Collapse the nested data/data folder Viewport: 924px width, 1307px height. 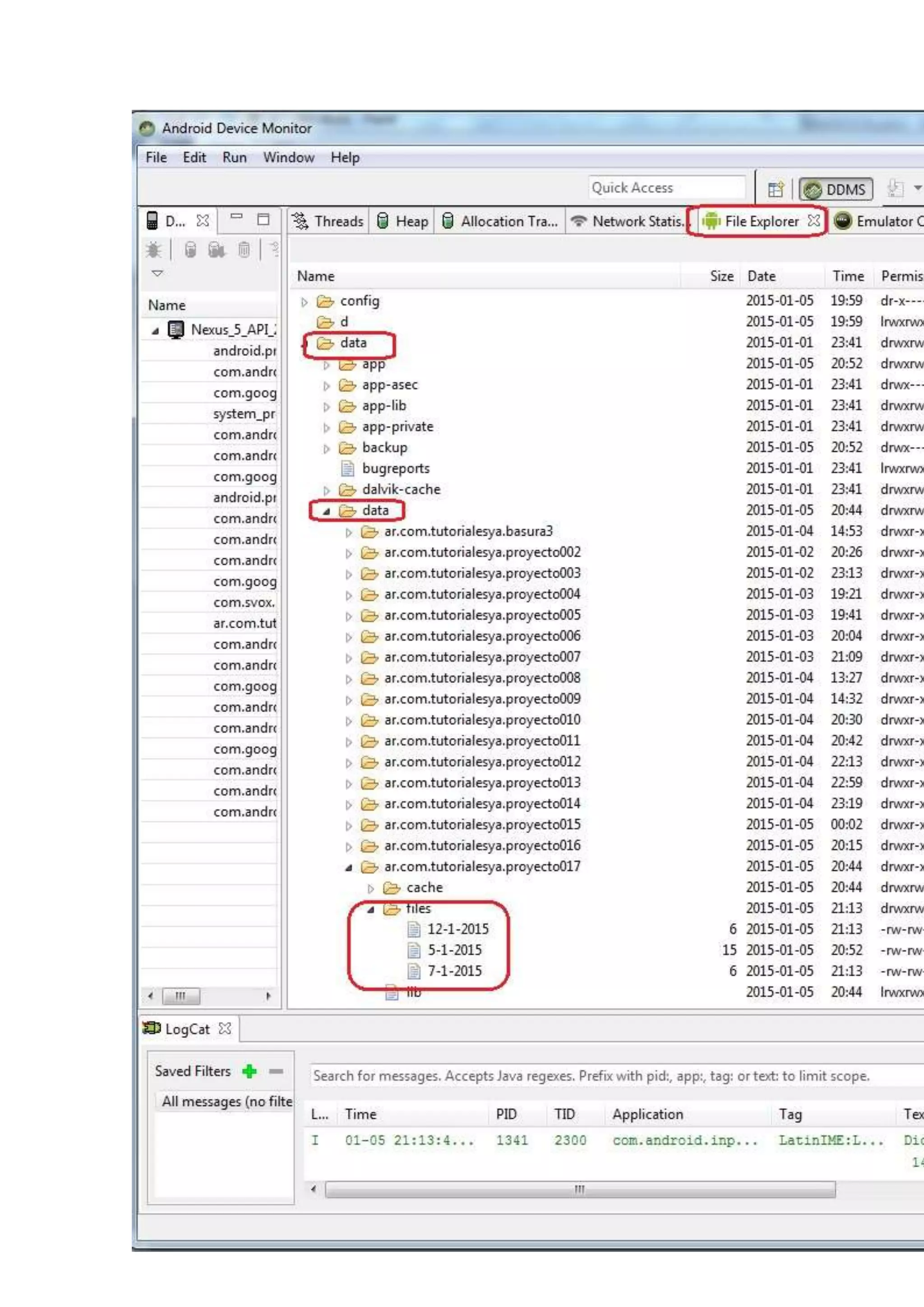click(327, 511)
